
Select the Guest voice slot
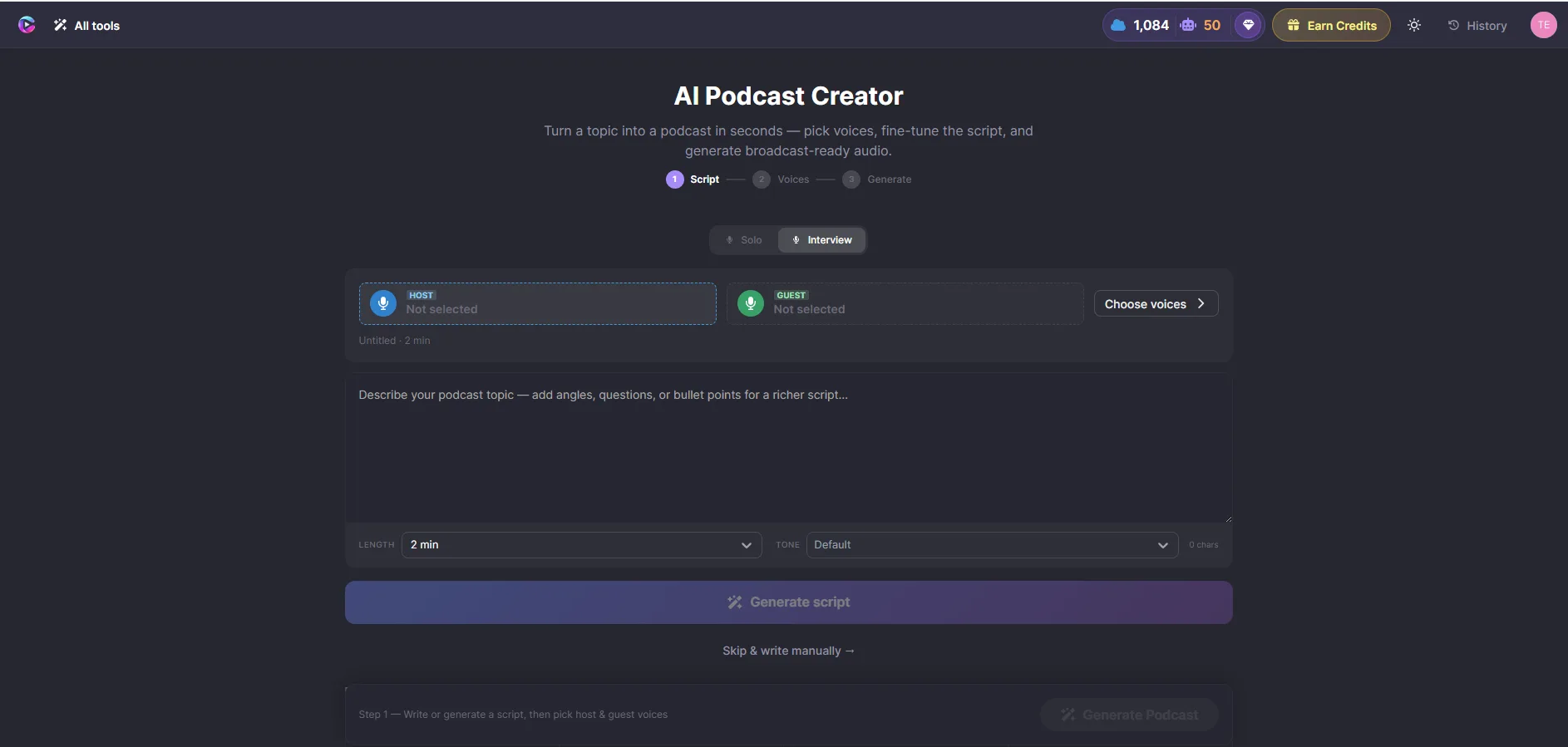click(x=905, y=303)
